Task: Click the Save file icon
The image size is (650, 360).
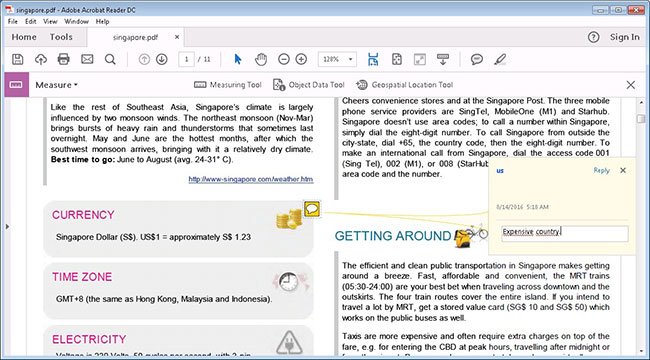Action: pos(17,59)
